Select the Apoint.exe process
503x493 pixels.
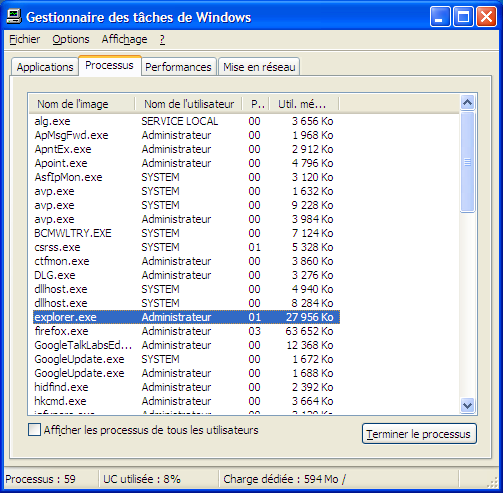(x=186, y=163)
